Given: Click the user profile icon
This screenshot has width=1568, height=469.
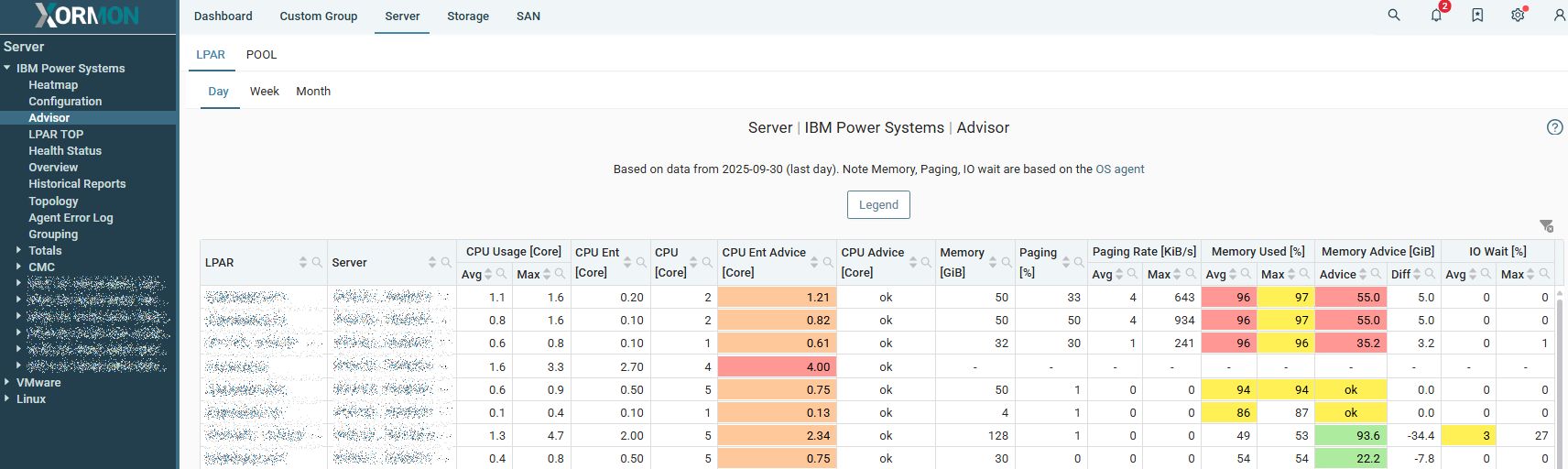Looking at the screenshot, I should click(1559, 16).
